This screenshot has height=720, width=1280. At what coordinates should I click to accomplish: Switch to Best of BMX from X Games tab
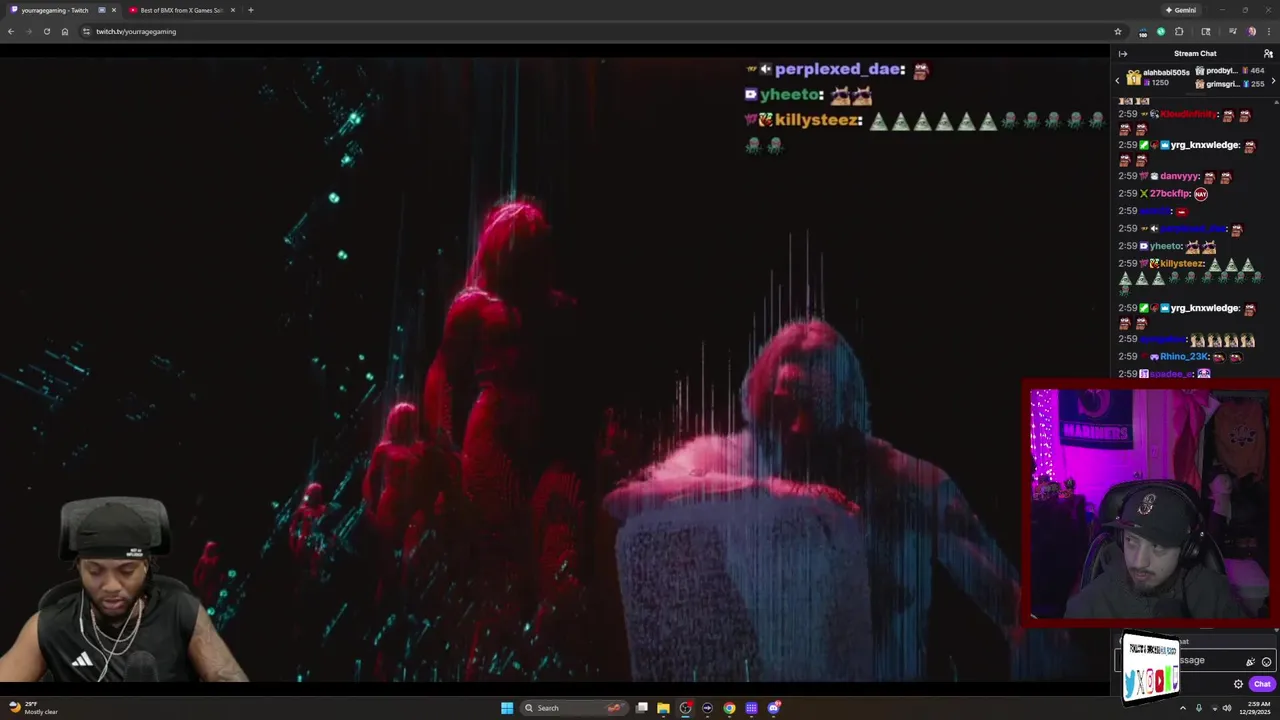pyautogui.click(x=180, y=10)
